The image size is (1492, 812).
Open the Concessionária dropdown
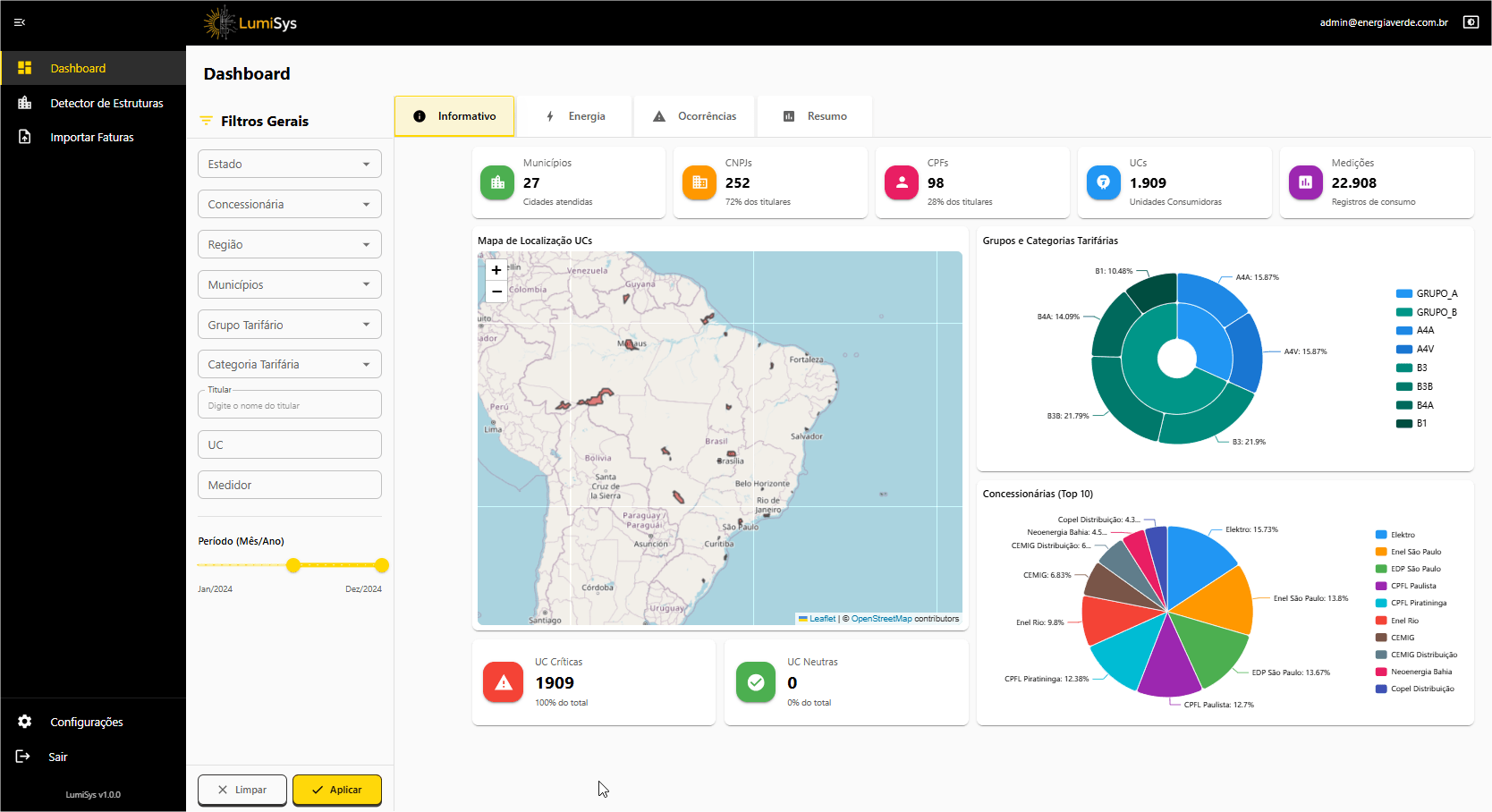click(x=289, y=204)
